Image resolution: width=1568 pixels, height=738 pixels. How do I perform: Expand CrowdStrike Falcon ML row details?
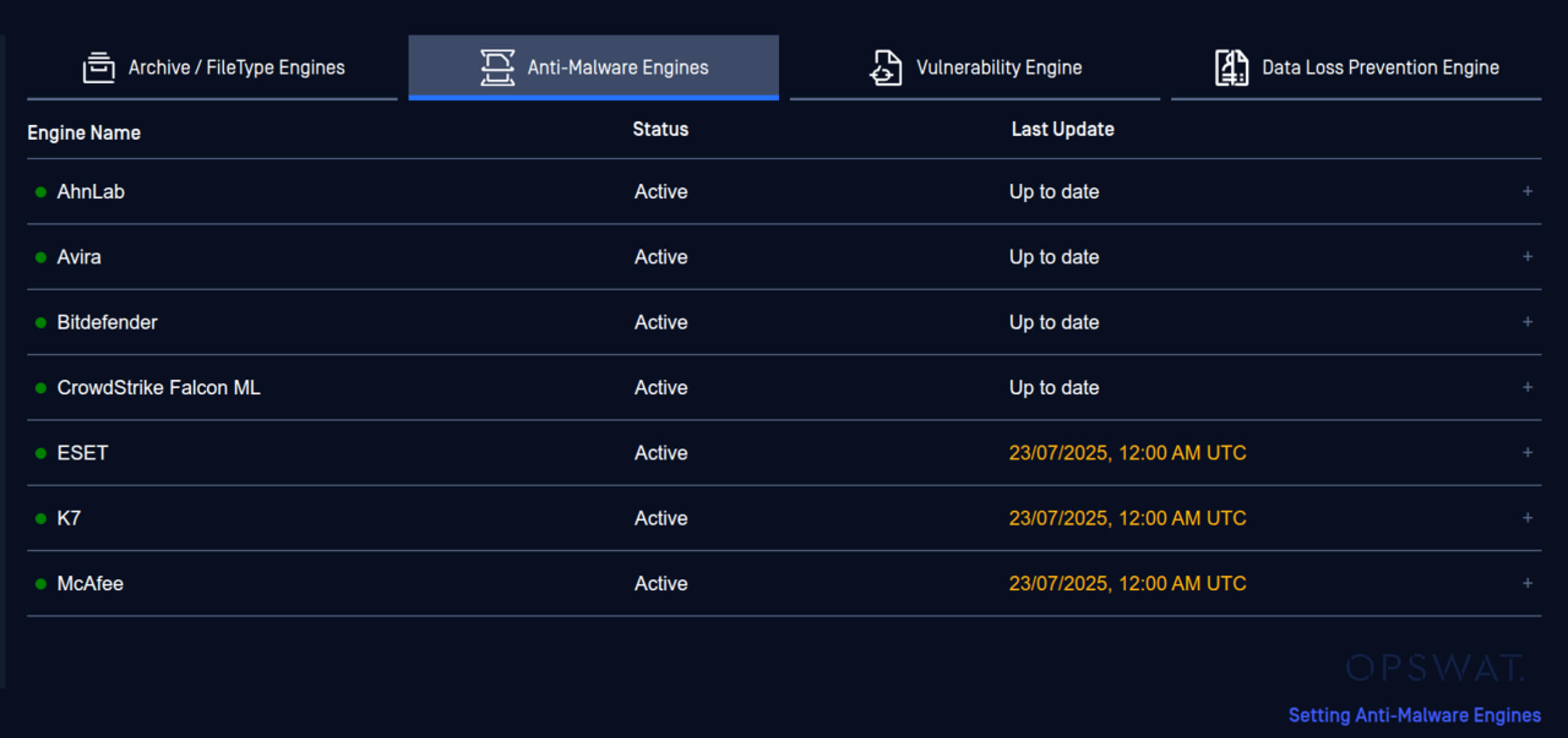pos(1527,388)
